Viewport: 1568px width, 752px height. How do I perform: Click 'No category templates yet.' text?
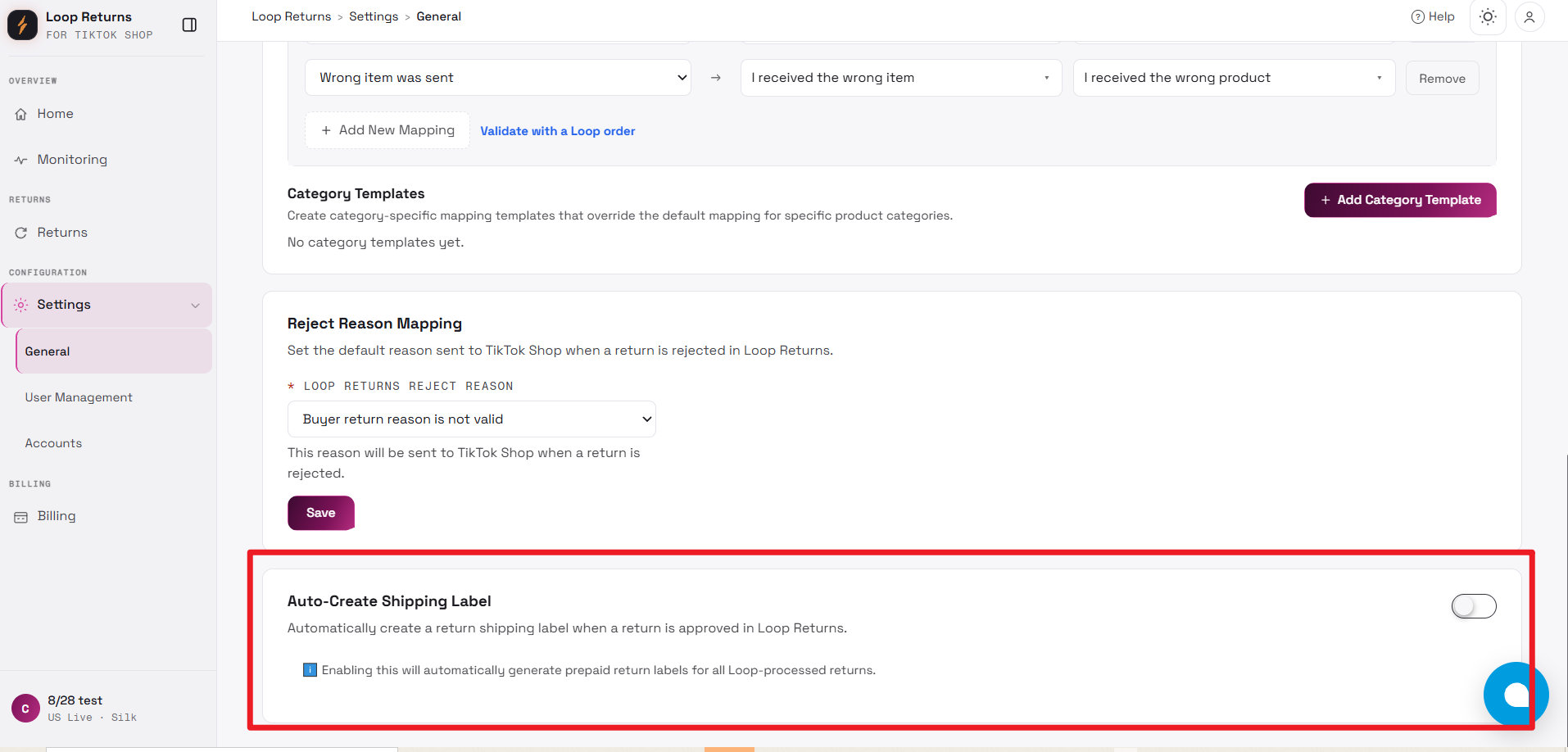coord(375,242)
